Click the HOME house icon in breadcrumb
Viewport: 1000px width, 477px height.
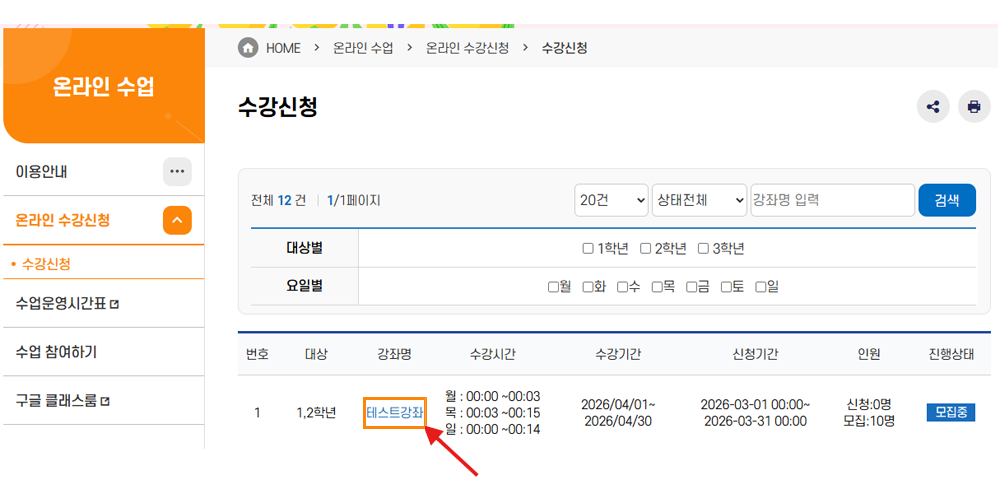pos(247,48)
